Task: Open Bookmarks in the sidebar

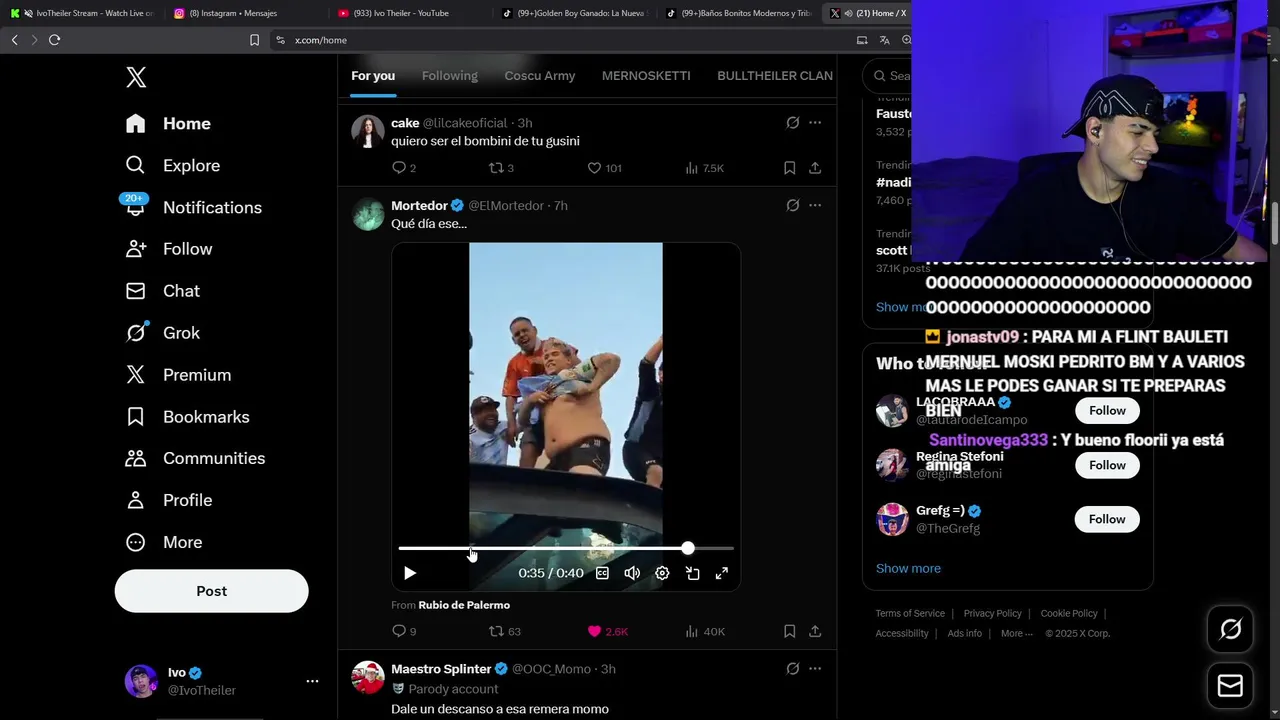Action: (x=187, y=417)
